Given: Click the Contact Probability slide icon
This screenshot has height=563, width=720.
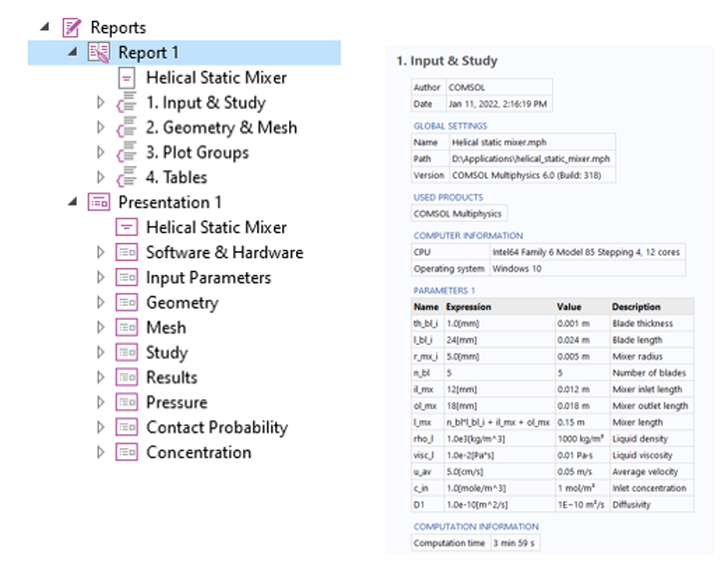Looking at the screenshot, I should coord(126,428).
